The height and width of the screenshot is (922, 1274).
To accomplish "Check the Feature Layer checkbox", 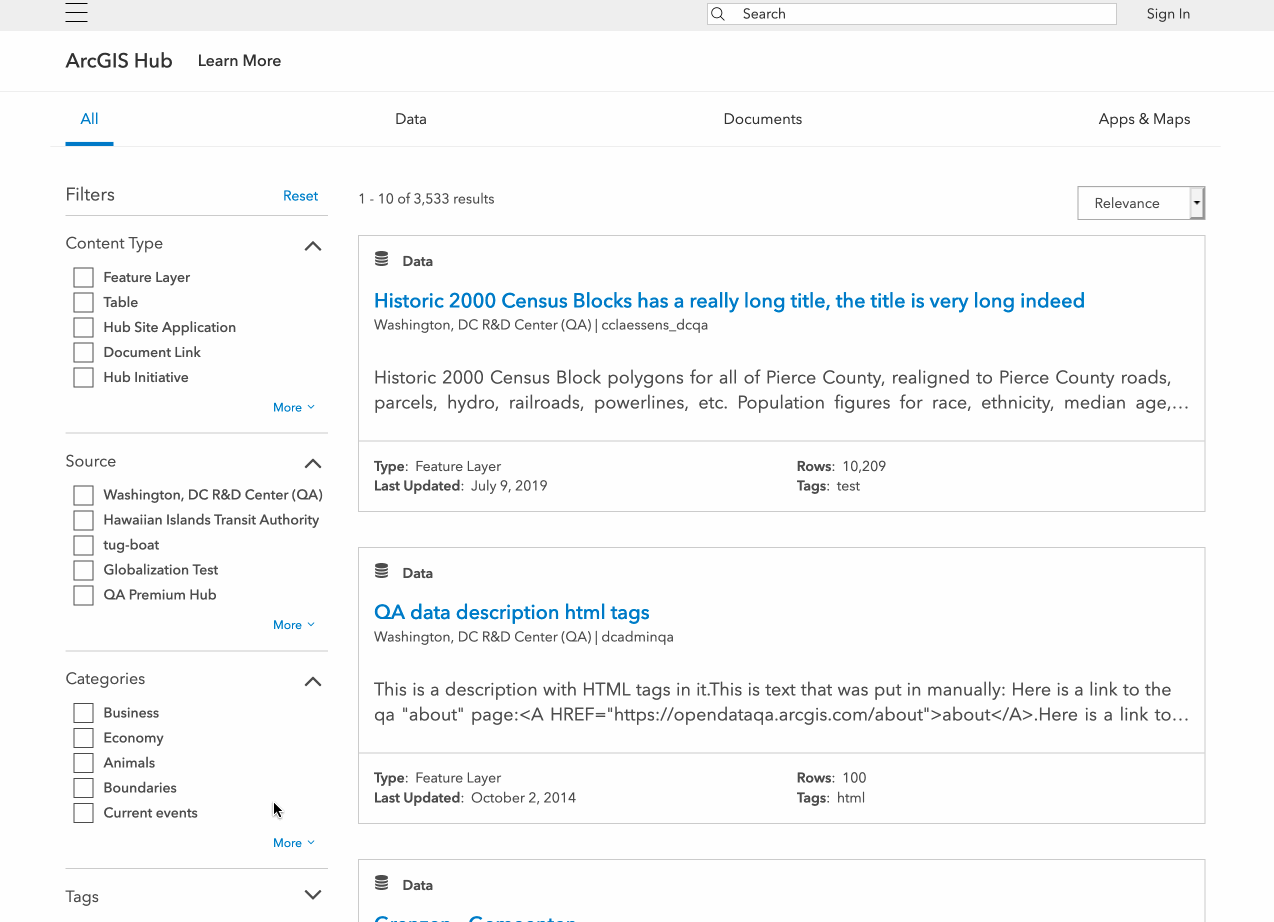I will [84, 277].
